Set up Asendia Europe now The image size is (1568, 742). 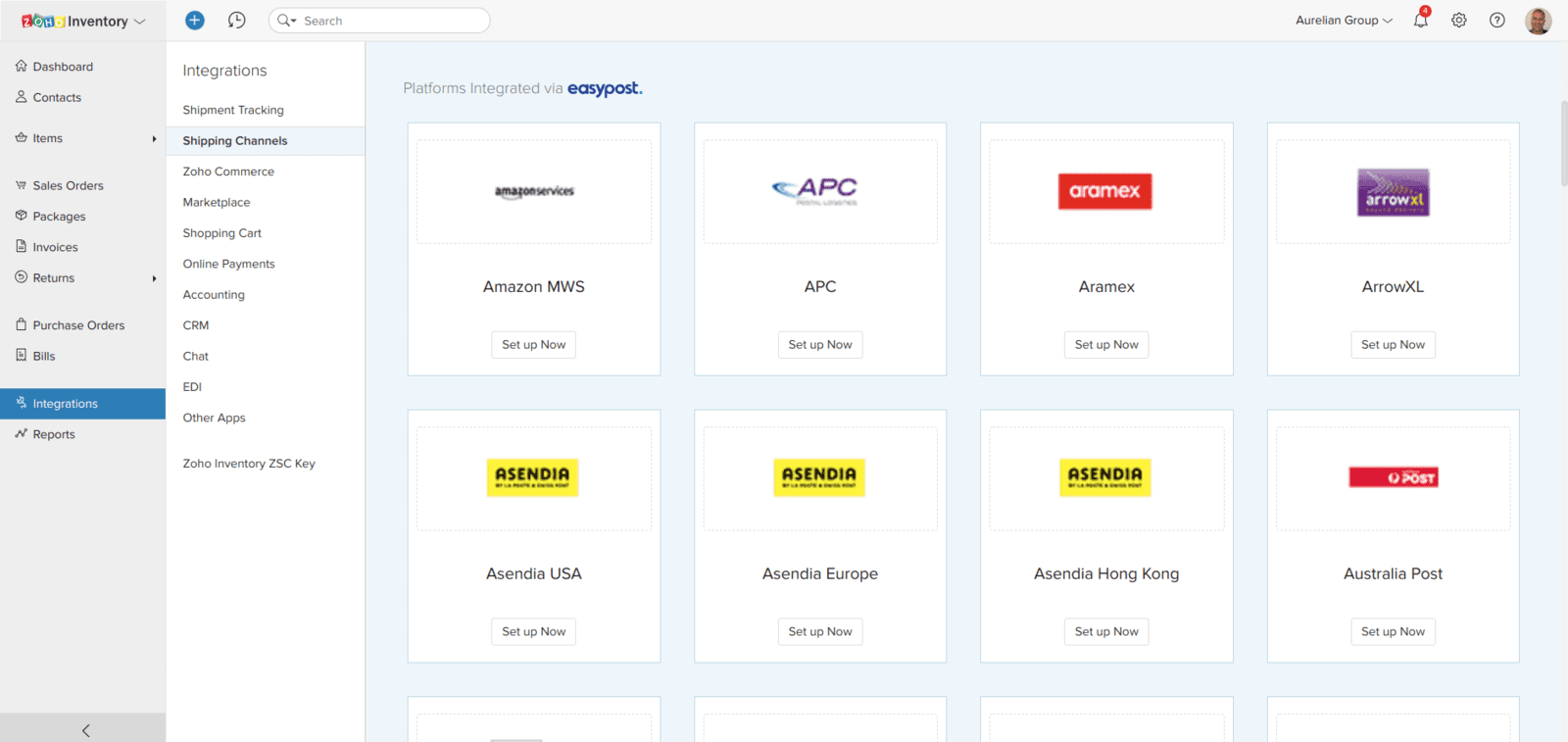[820, 632]
